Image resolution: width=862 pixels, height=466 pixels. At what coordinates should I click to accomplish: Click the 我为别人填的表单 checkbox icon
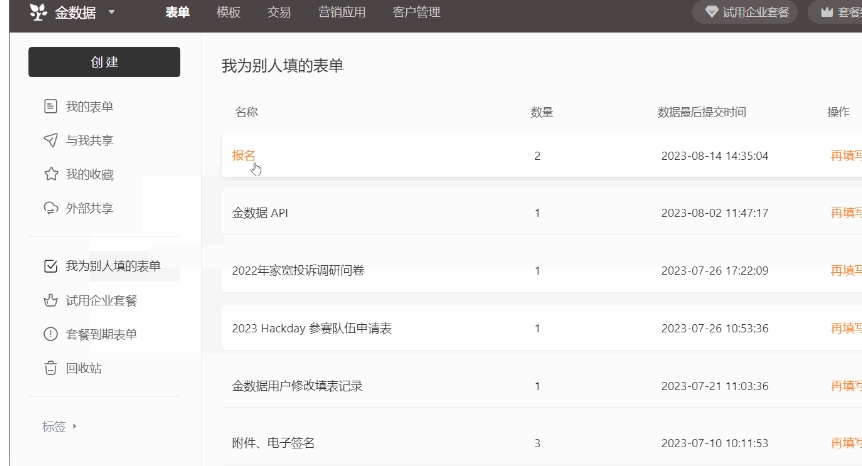tap(51, 266)
